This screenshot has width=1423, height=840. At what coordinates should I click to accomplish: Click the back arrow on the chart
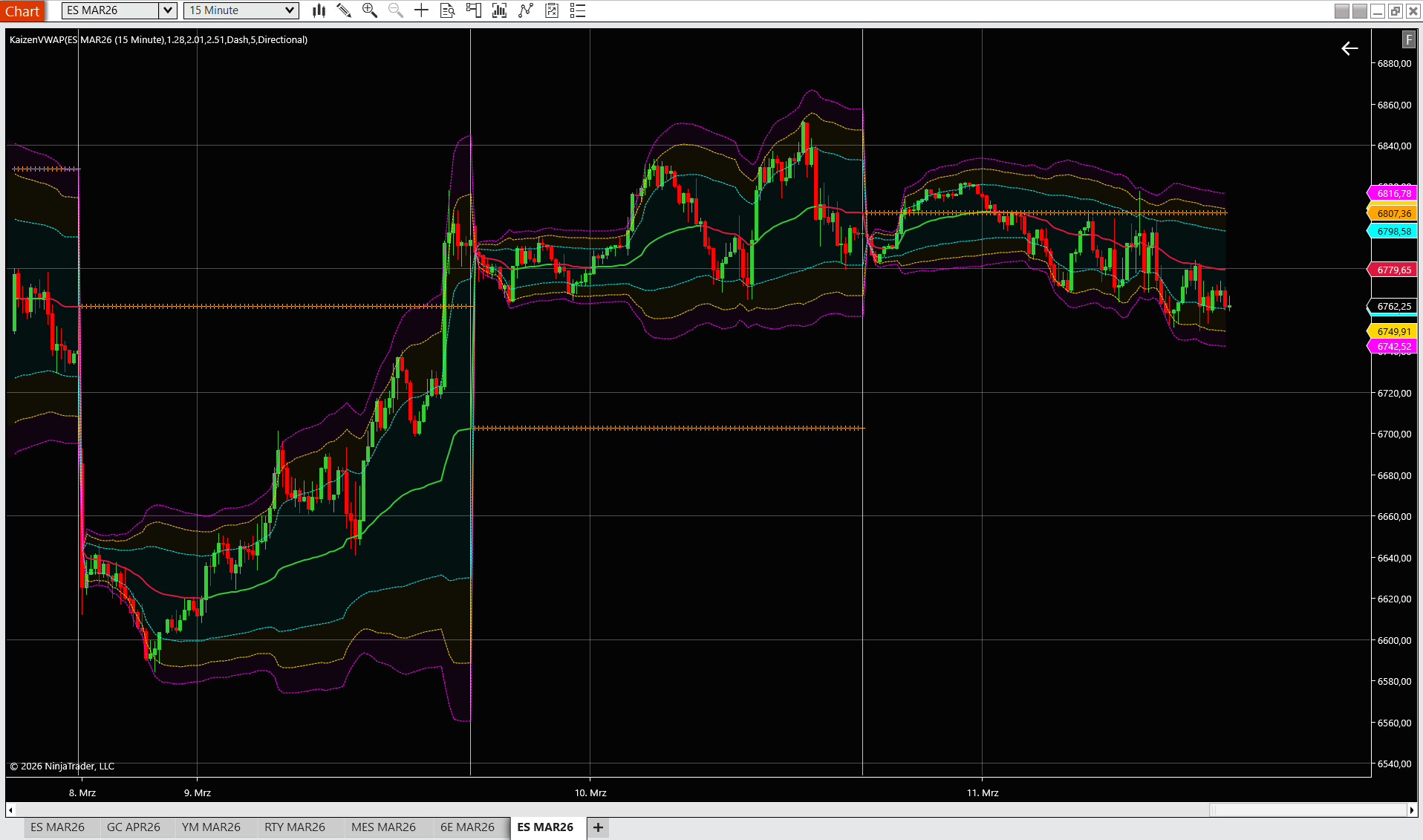(x=1349, y=48)
